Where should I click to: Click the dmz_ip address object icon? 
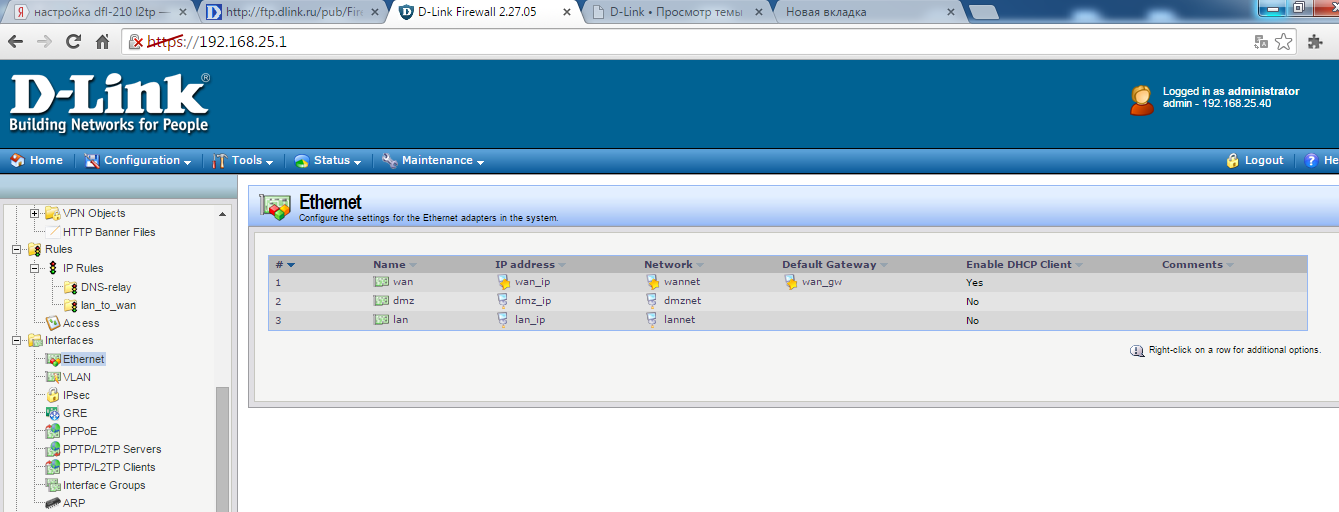(x=504, y=300)
